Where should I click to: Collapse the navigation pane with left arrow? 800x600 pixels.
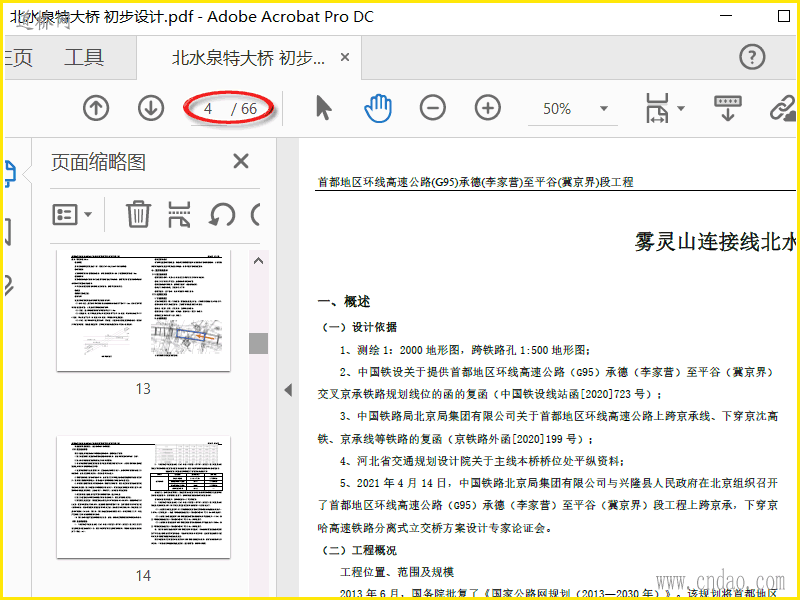[288, 390]
